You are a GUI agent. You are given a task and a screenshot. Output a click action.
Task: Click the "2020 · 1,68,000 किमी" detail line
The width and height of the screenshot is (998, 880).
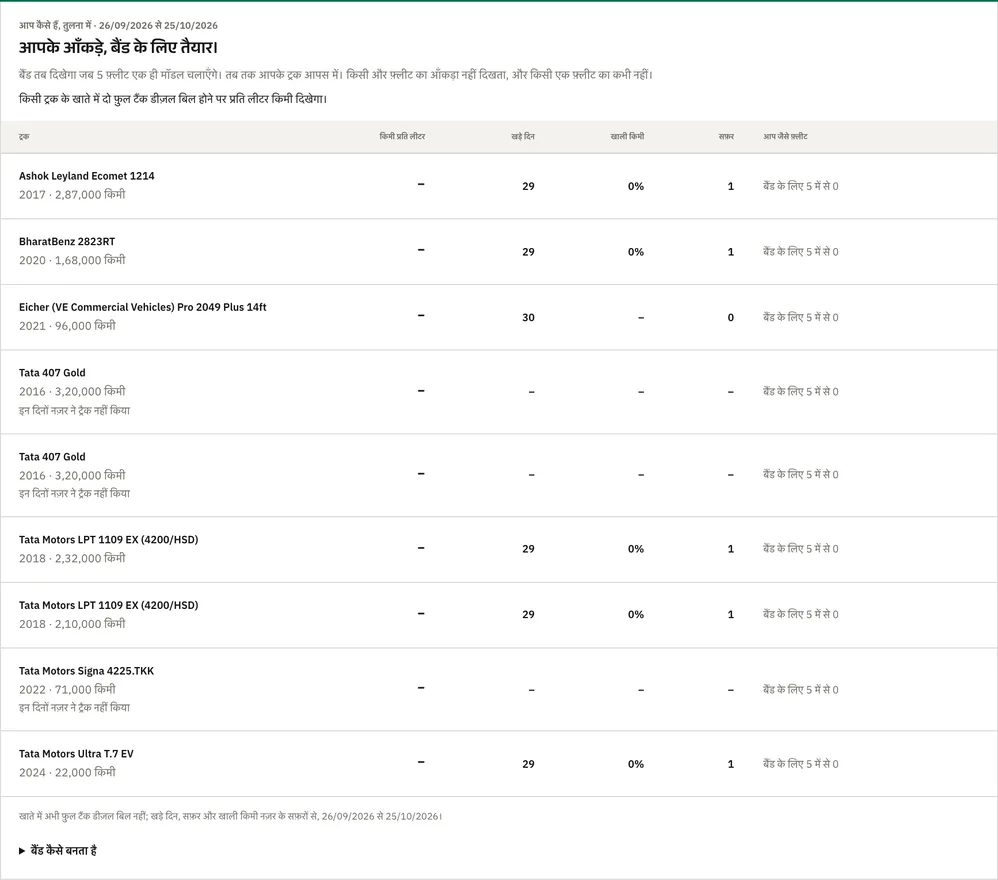point(72,260)
